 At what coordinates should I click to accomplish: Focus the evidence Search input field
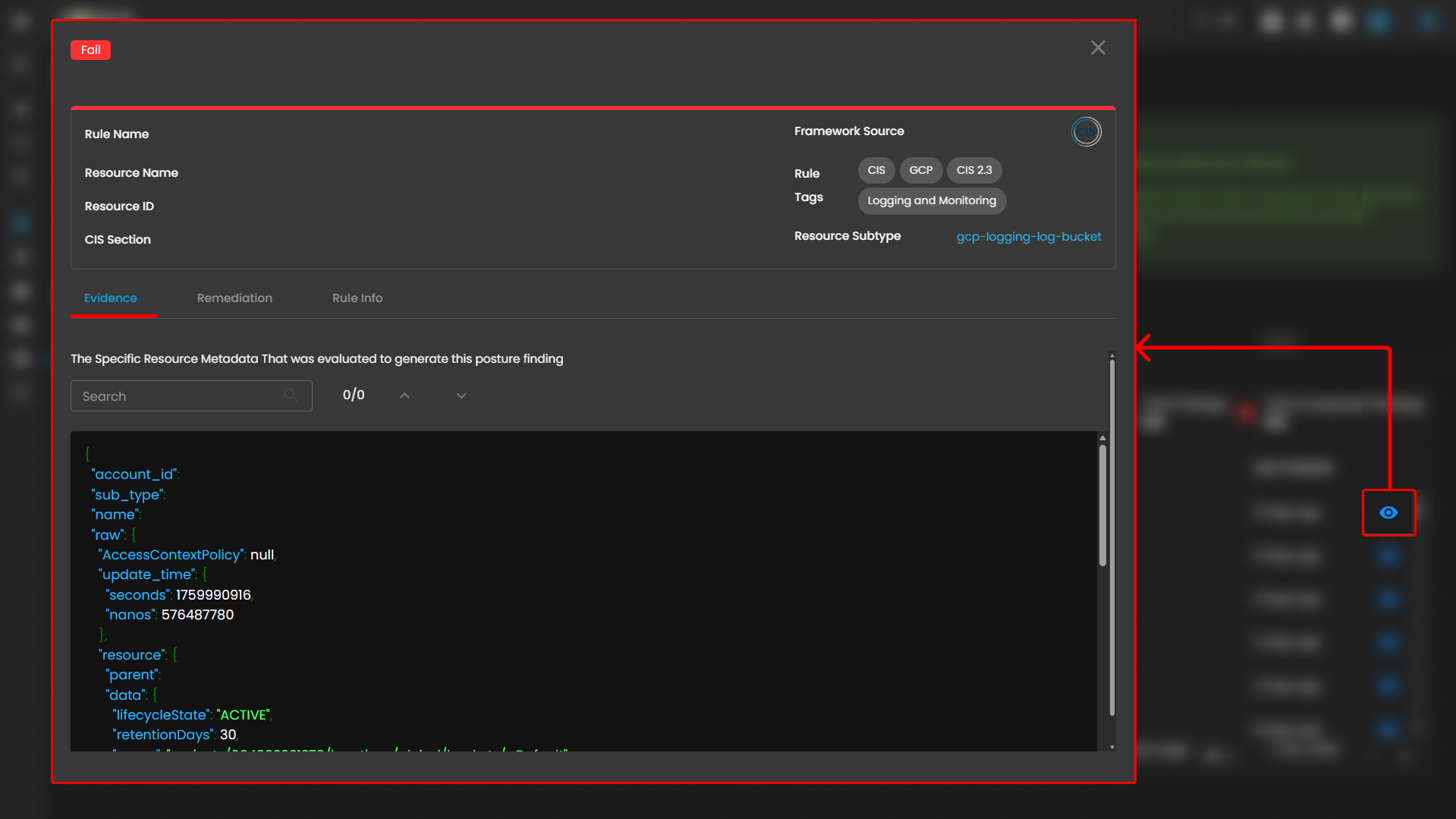(178, 396)
